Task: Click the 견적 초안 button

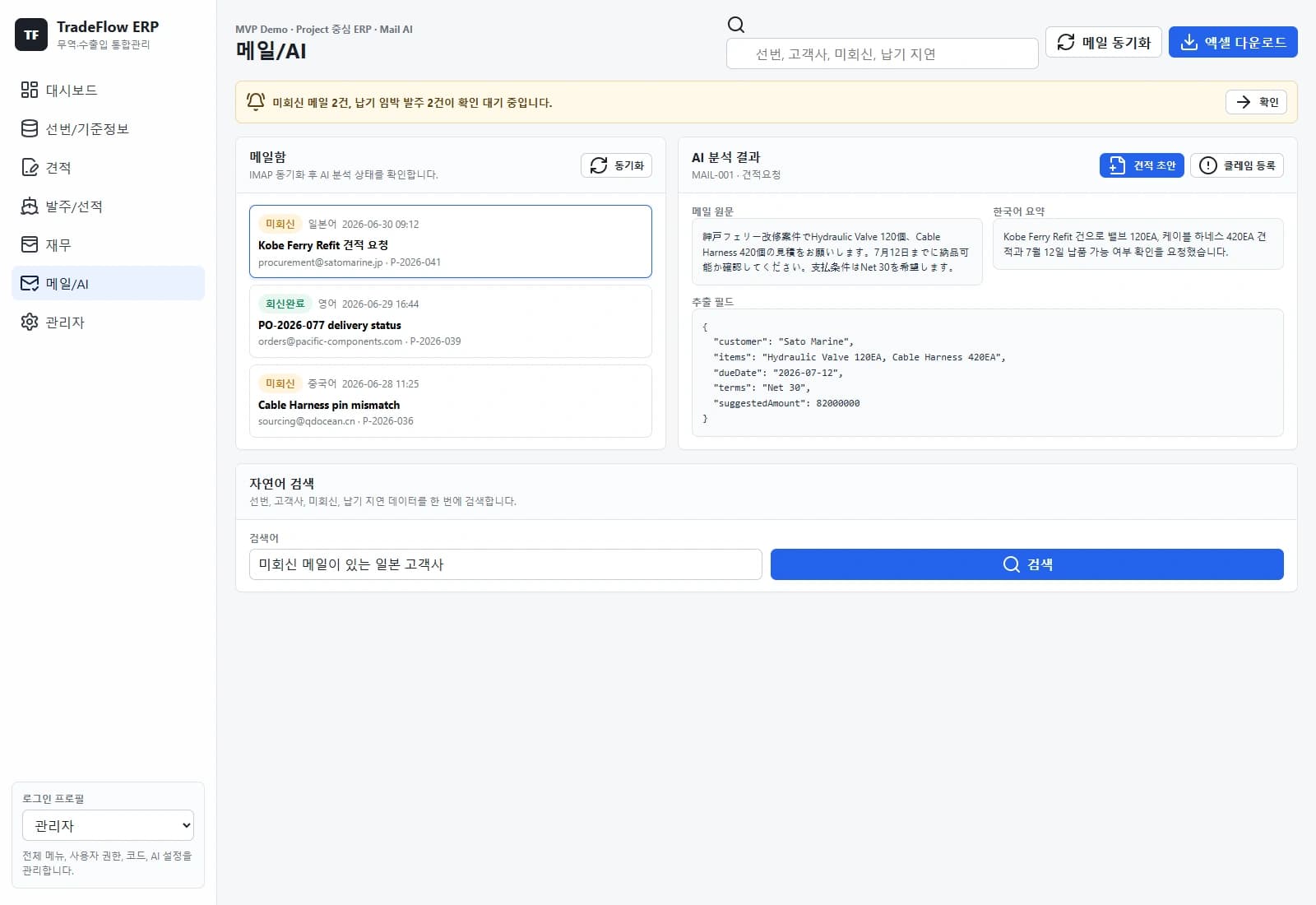Action: 1142,165
